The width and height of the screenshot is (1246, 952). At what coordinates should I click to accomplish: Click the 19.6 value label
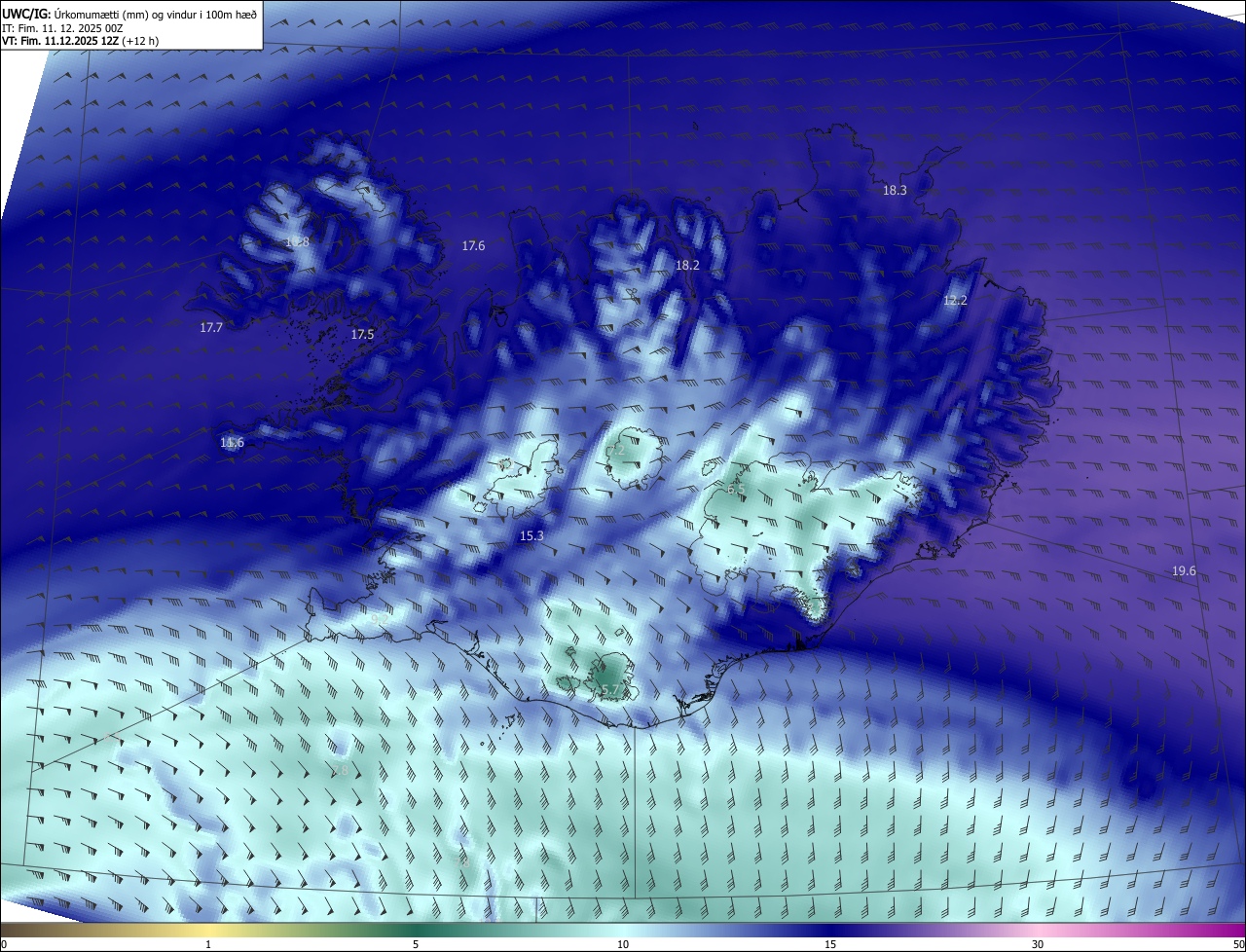pos(1184,571)
